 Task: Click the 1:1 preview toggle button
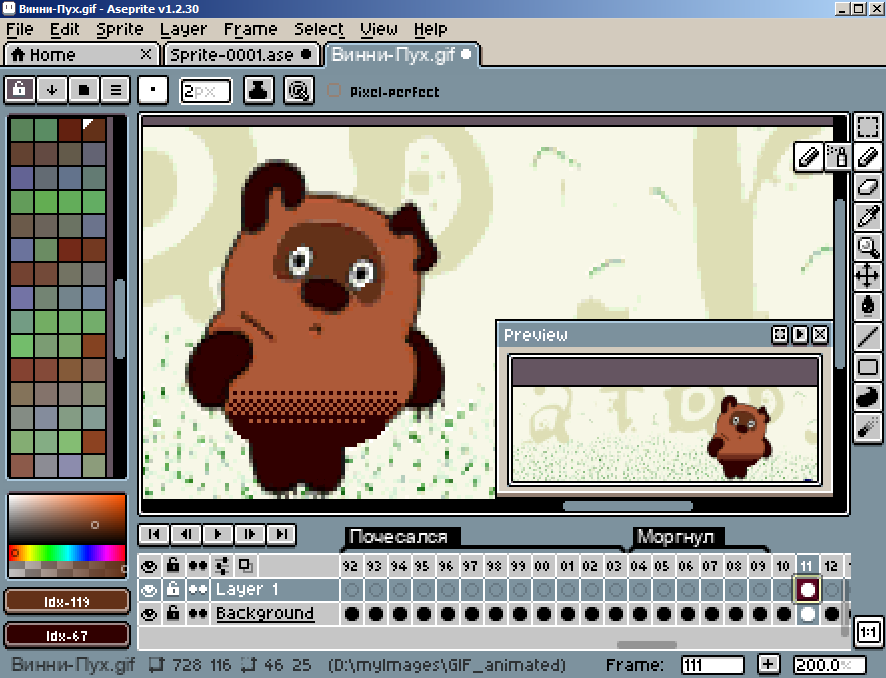868,632
